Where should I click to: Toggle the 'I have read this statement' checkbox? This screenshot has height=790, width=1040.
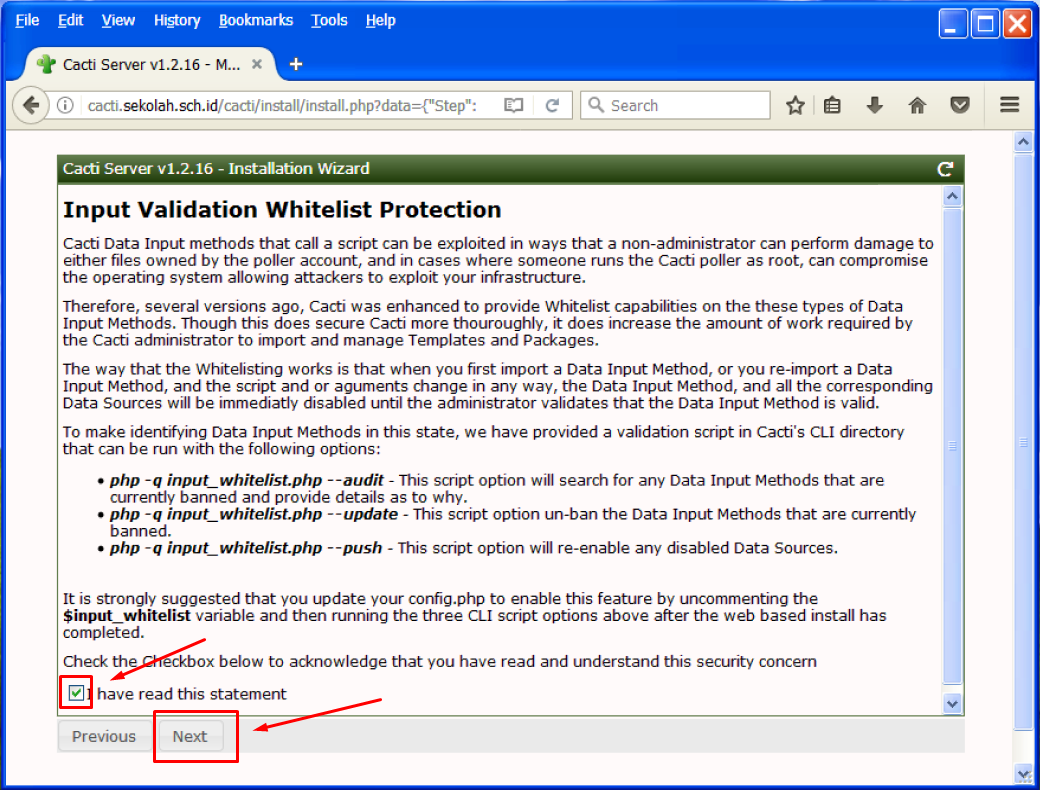(x=76, y=693)
